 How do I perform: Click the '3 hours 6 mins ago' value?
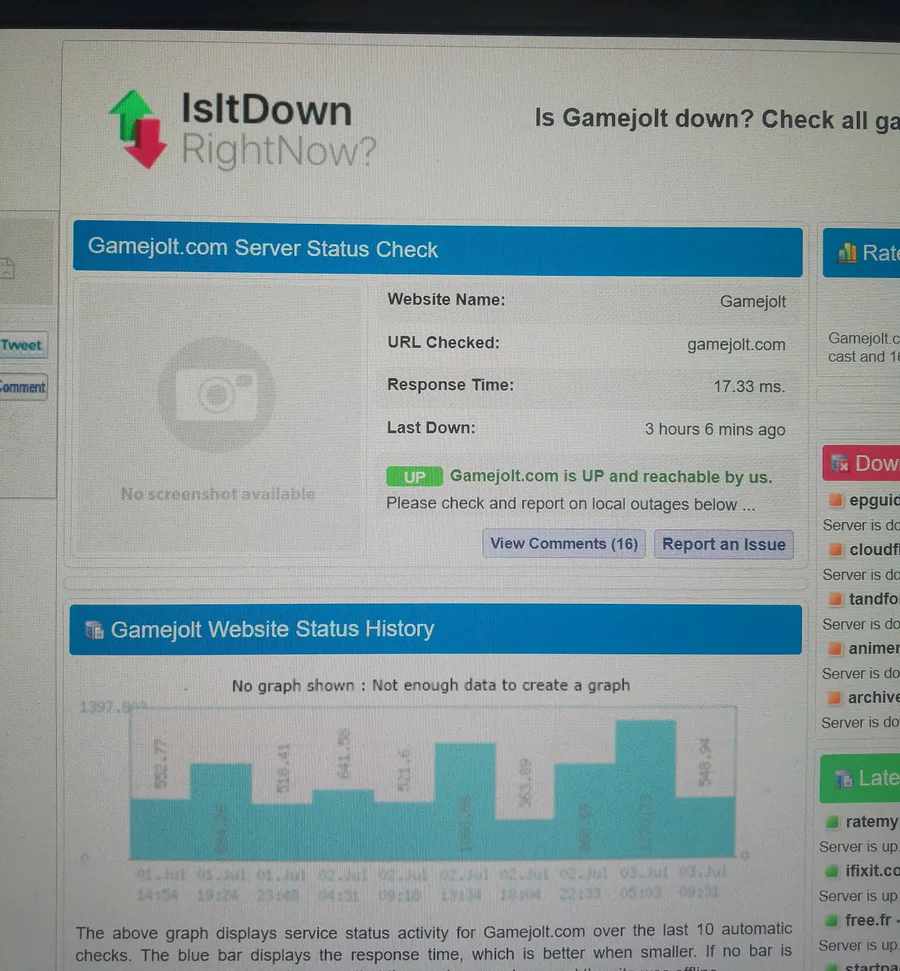coord(715,430)
